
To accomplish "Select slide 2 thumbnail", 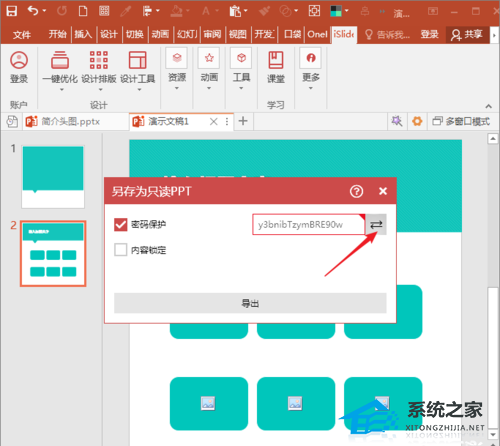I will [x=53, y=253].
